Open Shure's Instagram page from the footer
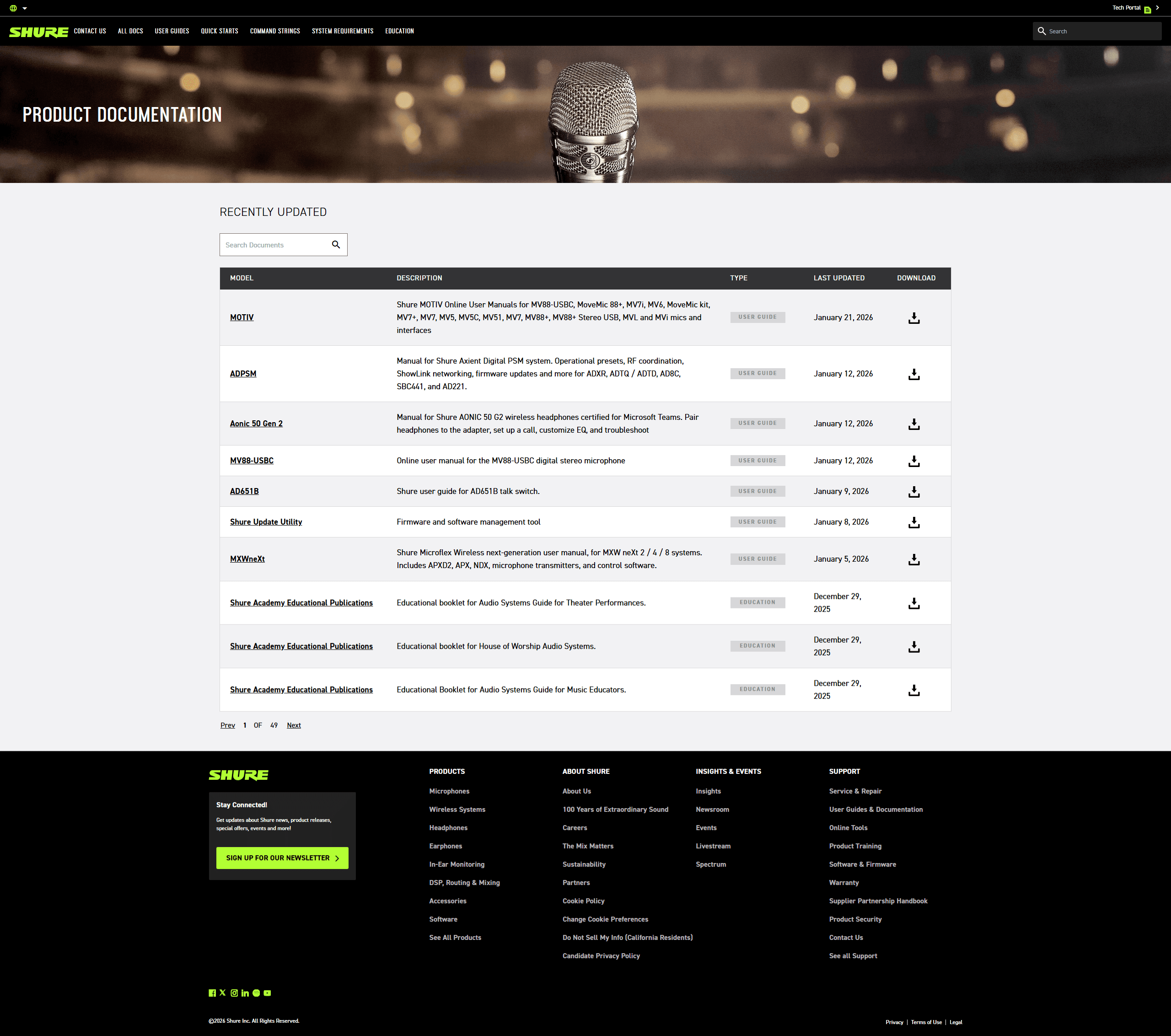The width and height of the screenshot is (1171, 1036). [234, 993]
